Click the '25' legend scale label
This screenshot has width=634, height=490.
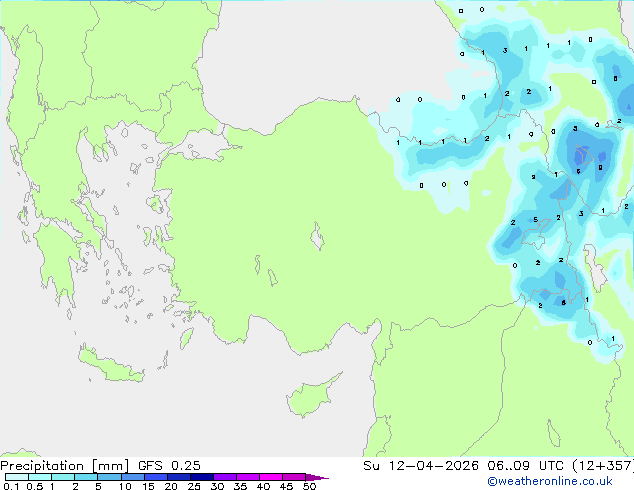[x=194, y=486]
